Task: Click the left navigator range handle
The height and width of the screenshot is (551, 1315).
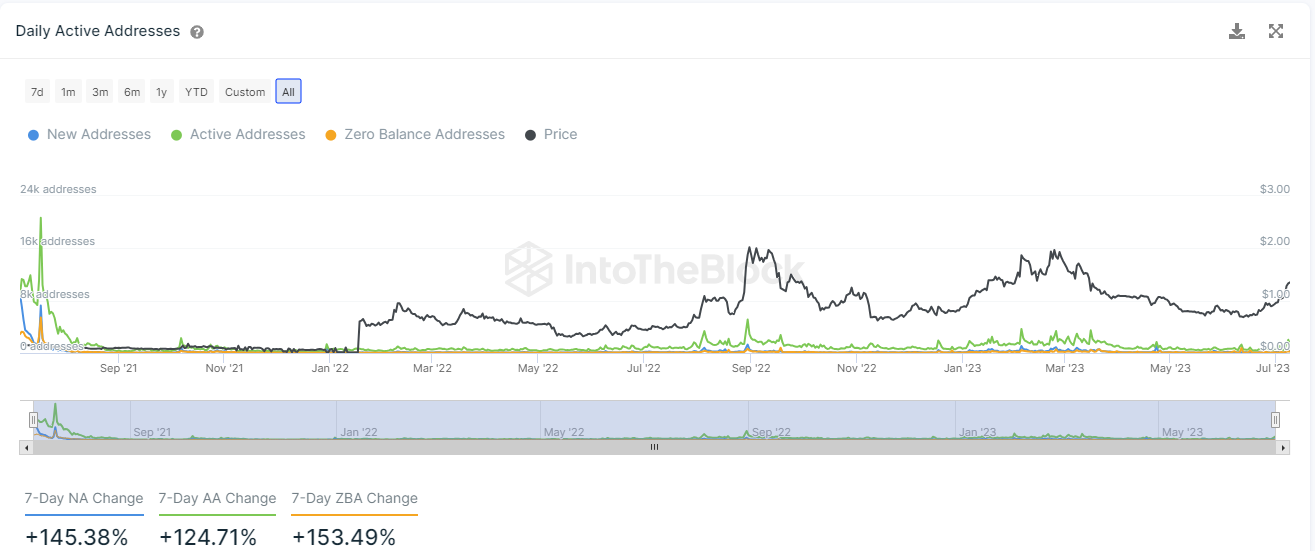Action: tap(33, 419)
